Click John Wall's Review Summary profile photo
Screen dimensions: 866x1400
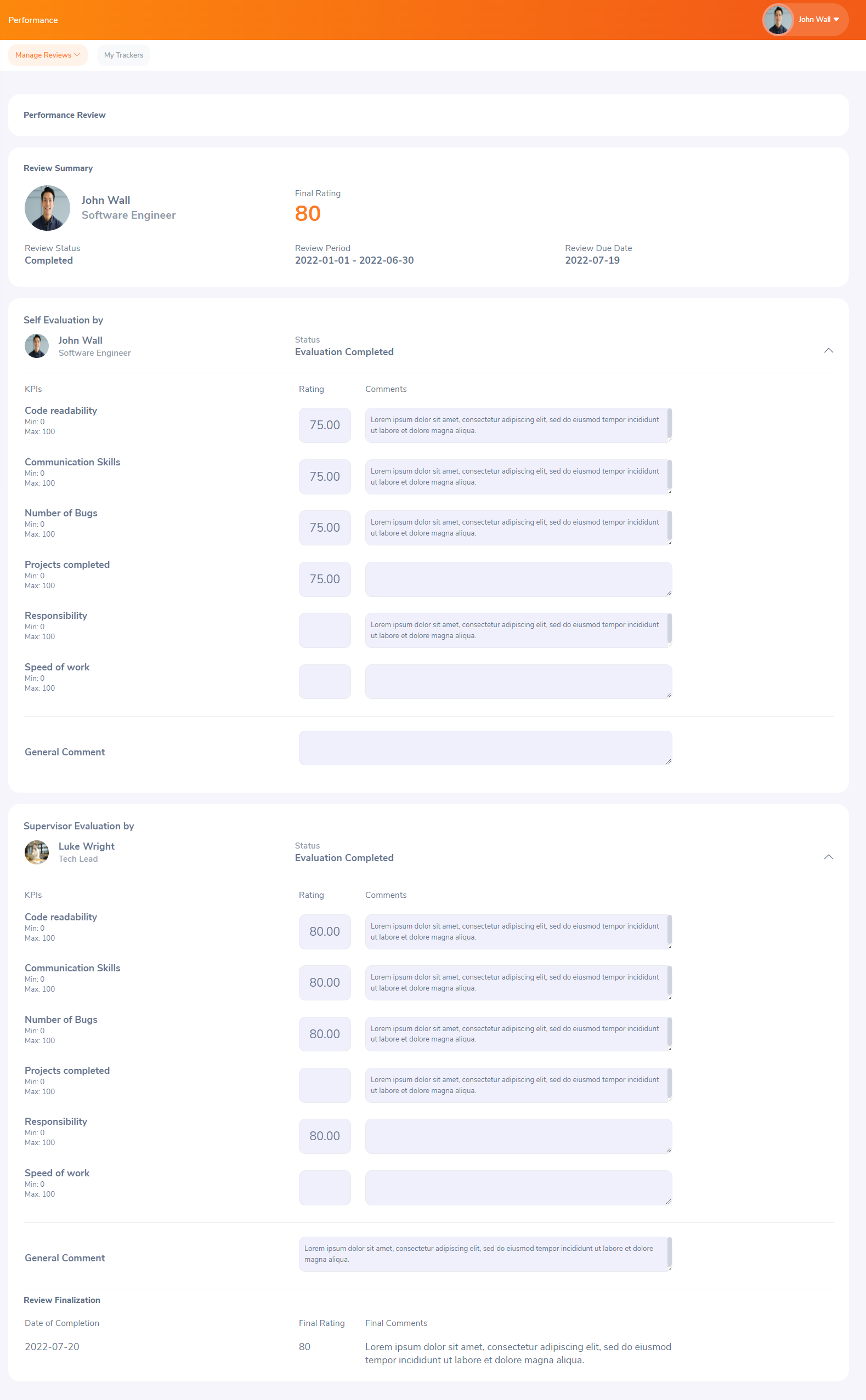47,208
